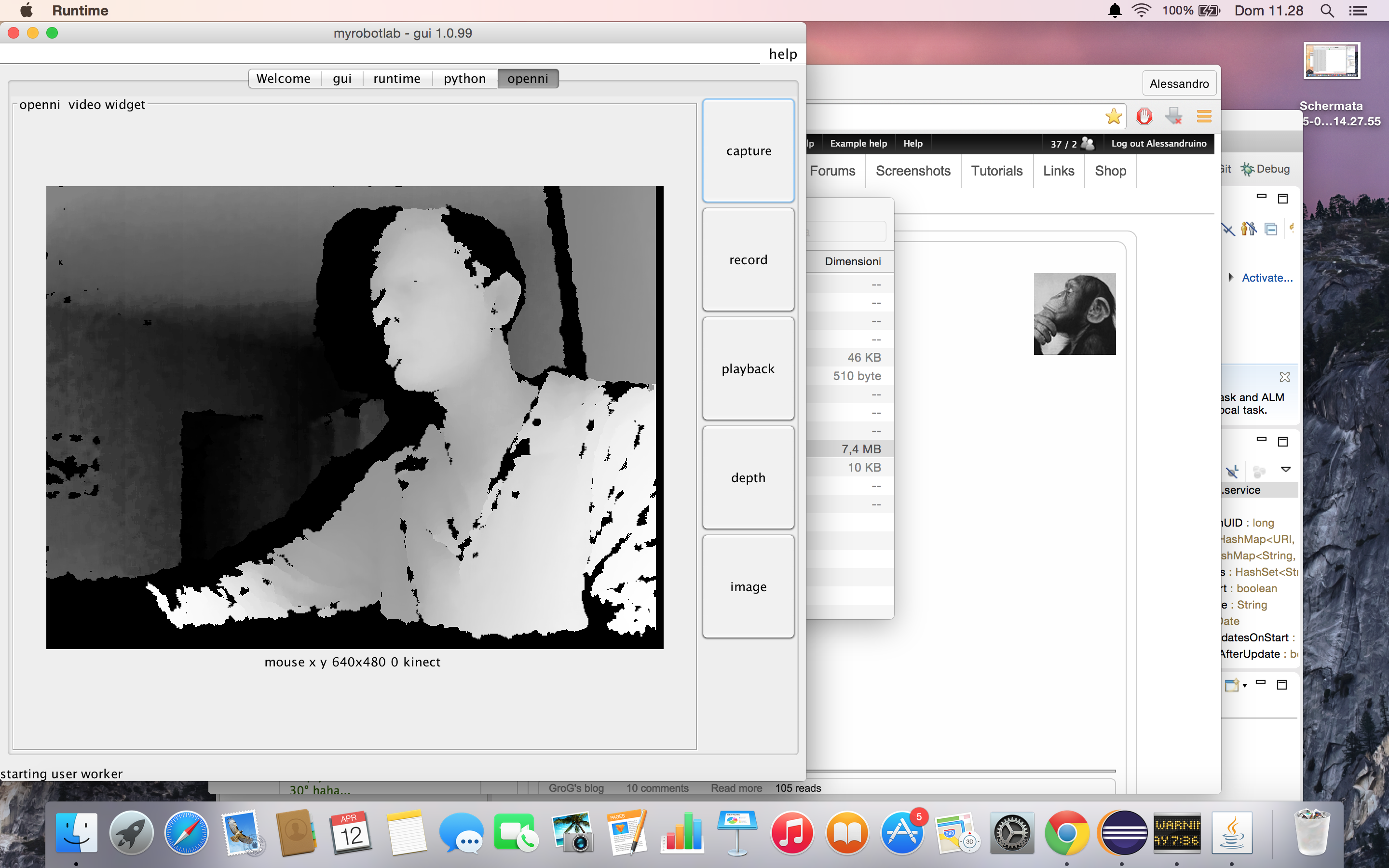Open Keynote from the Dock
Image resolution: width=1389 pixels, height=868 pixels.
point(737,833)
